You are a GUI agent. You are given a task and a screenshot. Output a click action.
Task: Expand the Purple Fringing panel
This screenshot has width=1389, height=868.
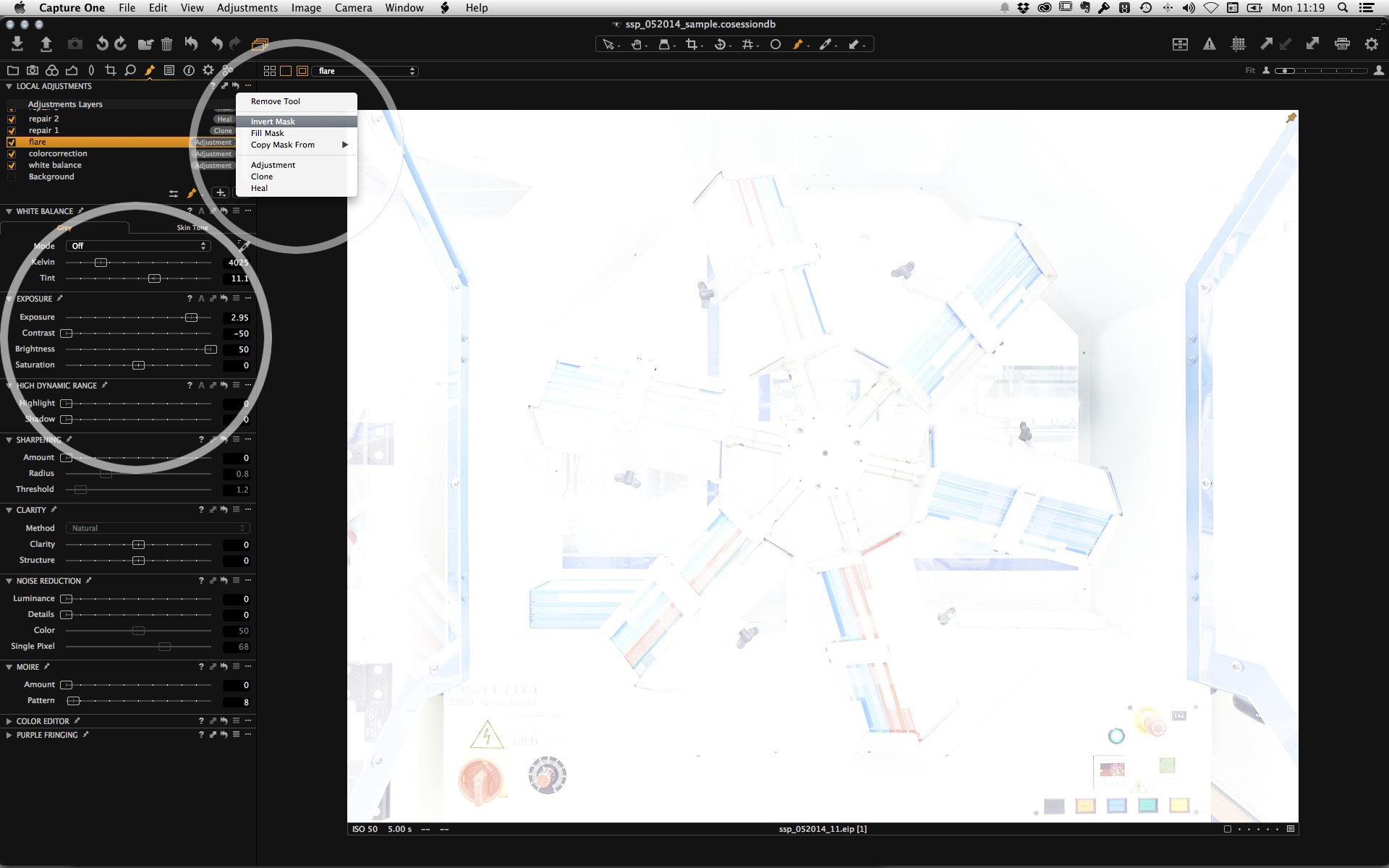[x=9, y=735]
